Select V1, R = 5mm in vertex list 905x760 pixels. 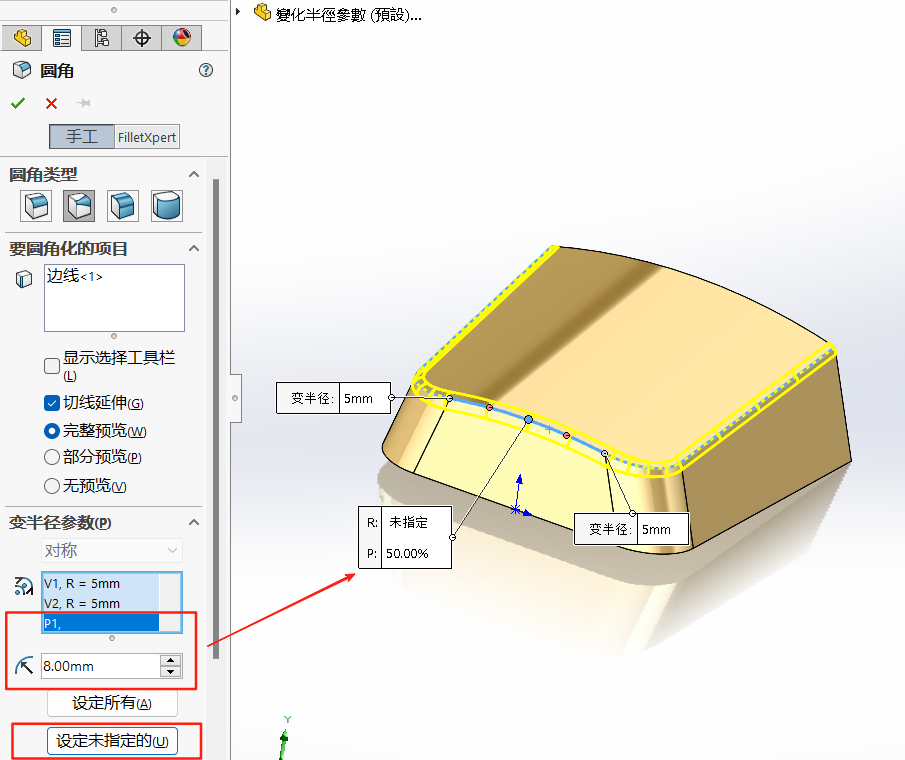click(100, 583)
